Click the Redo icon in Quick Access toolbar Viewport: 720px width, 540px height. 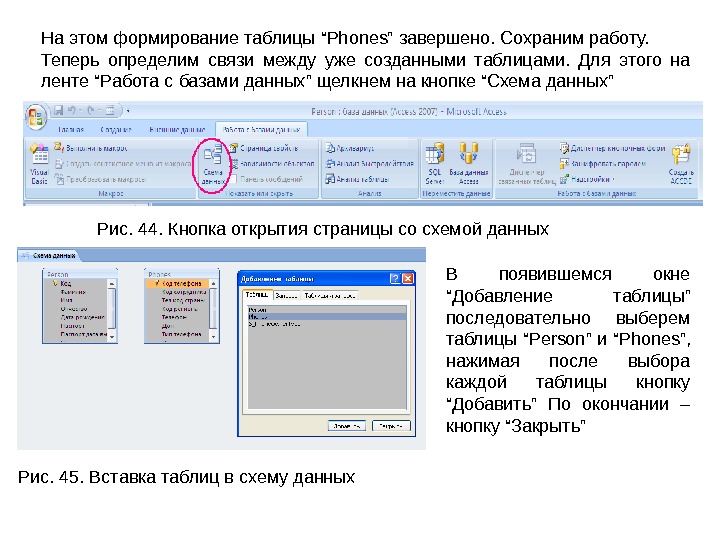(91, 111)
